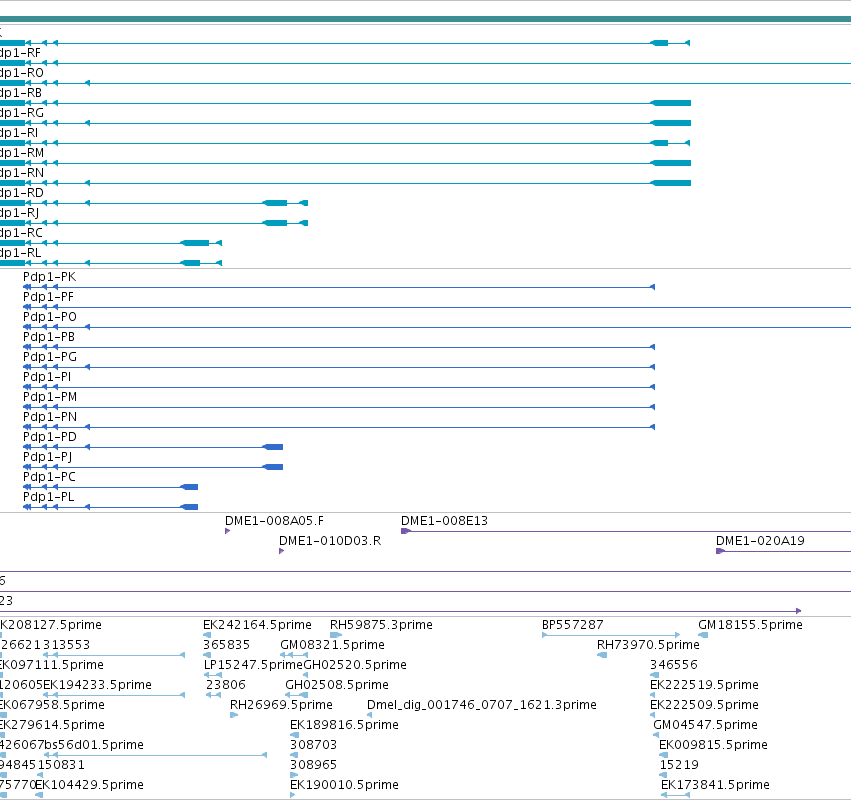This screenshot has width=851, height=800.
Task: Click the EK194233.5prime label
Action: [97, 685]
